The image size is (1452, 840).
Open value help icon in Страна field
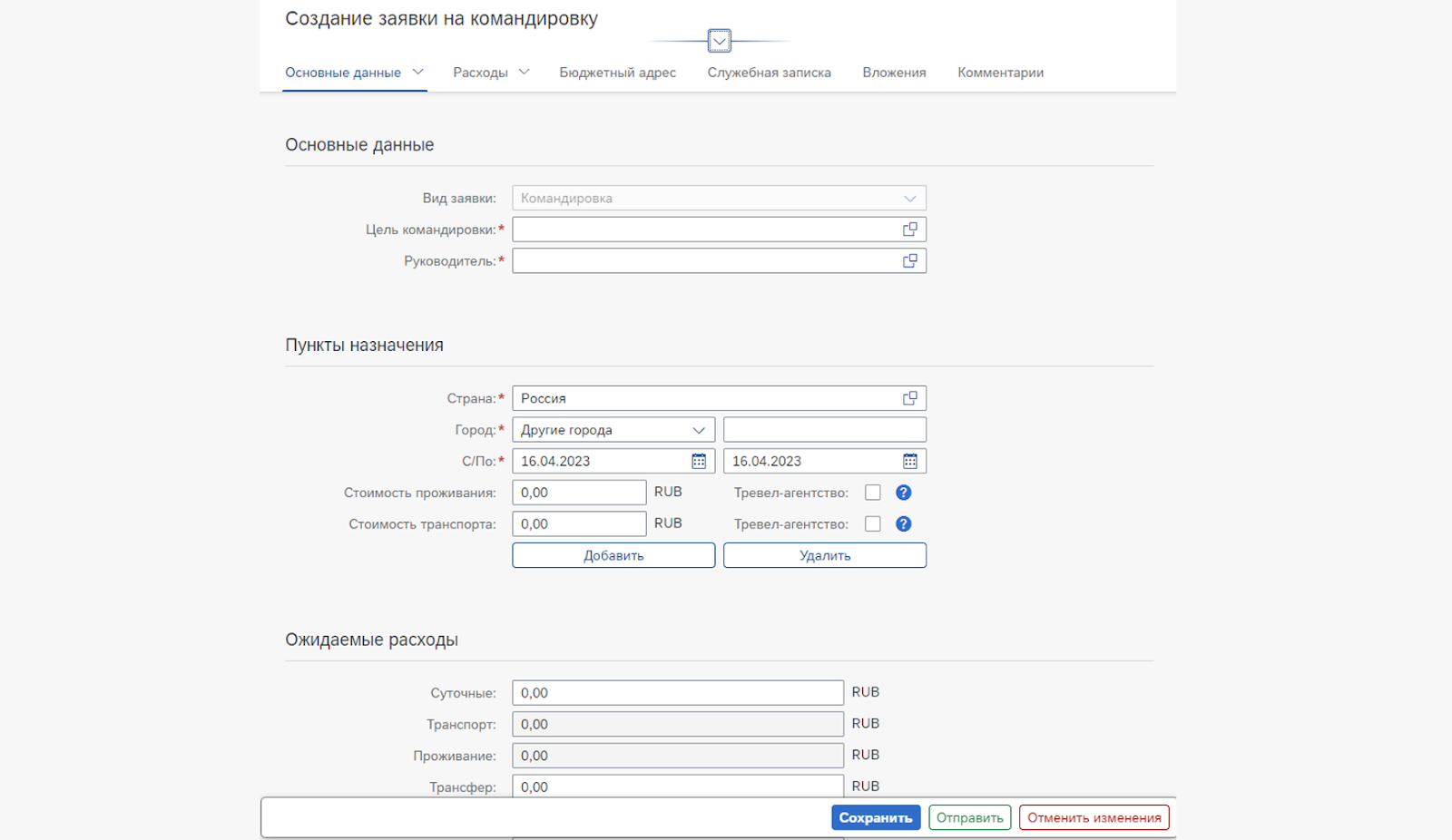click(909, 398)
